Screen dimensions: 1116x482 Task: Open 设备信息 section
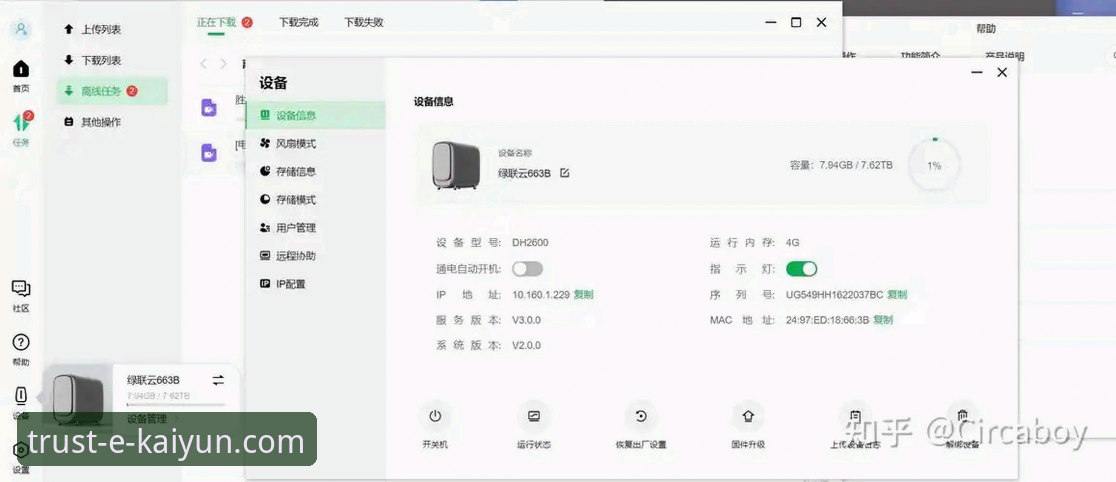pos(315,115)
